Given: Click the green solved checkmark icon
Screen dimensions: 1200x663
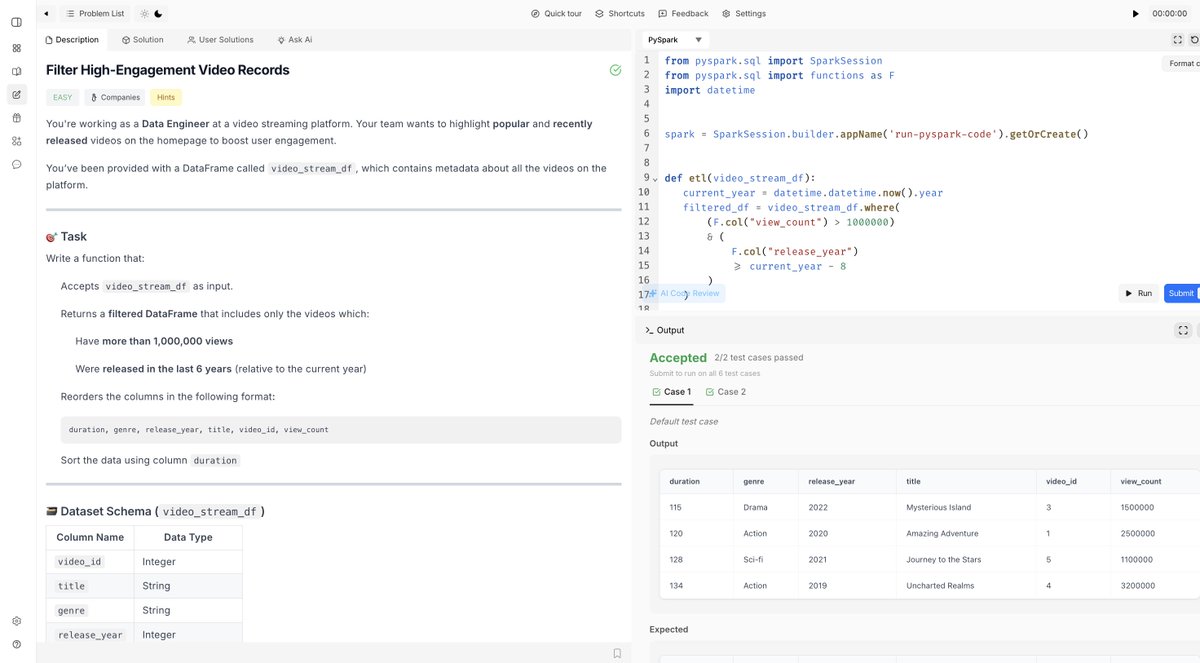Looking at the screenshot, I should [x=615, y=70].
